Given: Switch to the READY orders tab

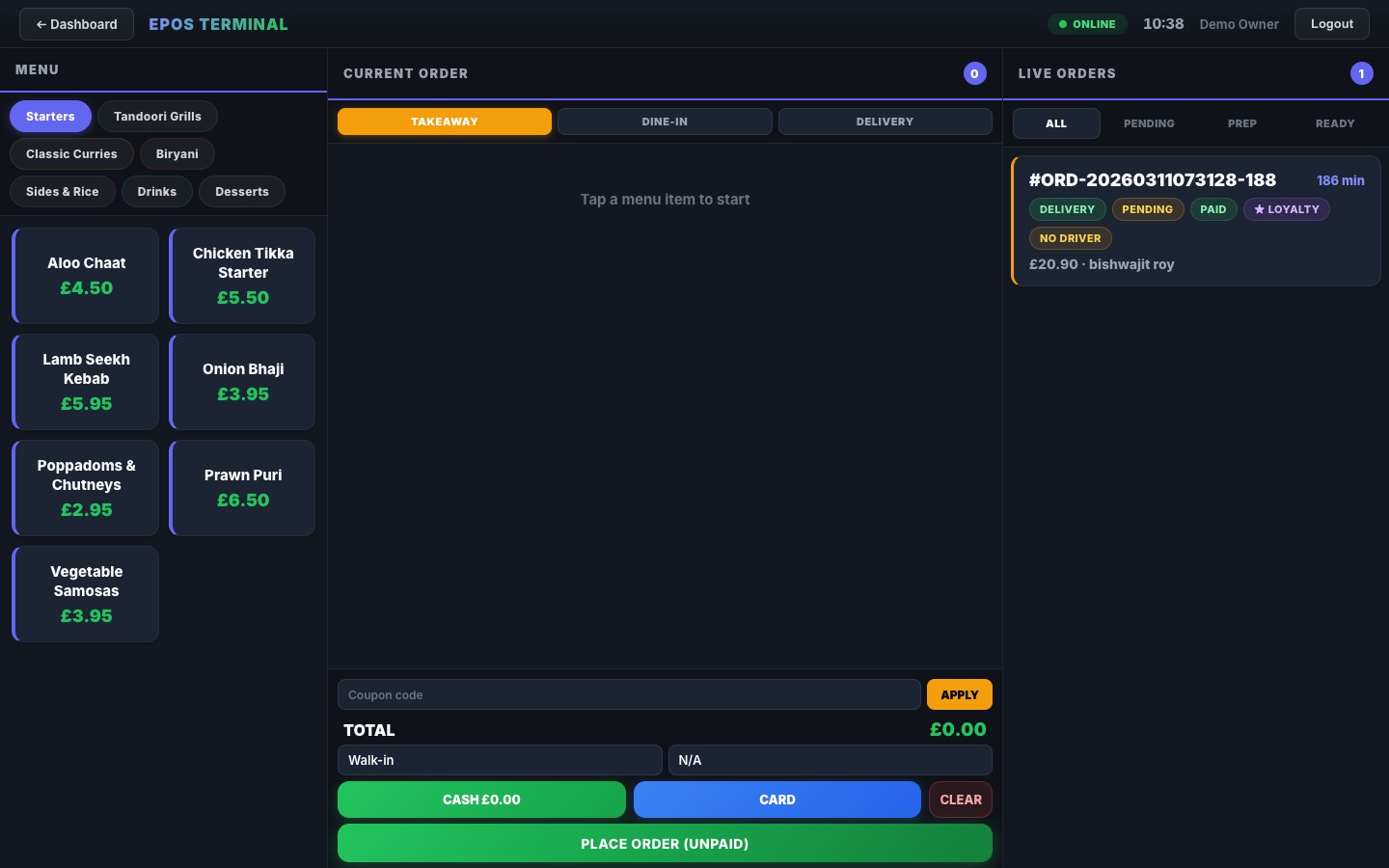Looking at the screenshot, I should [x=1335, y=123].
